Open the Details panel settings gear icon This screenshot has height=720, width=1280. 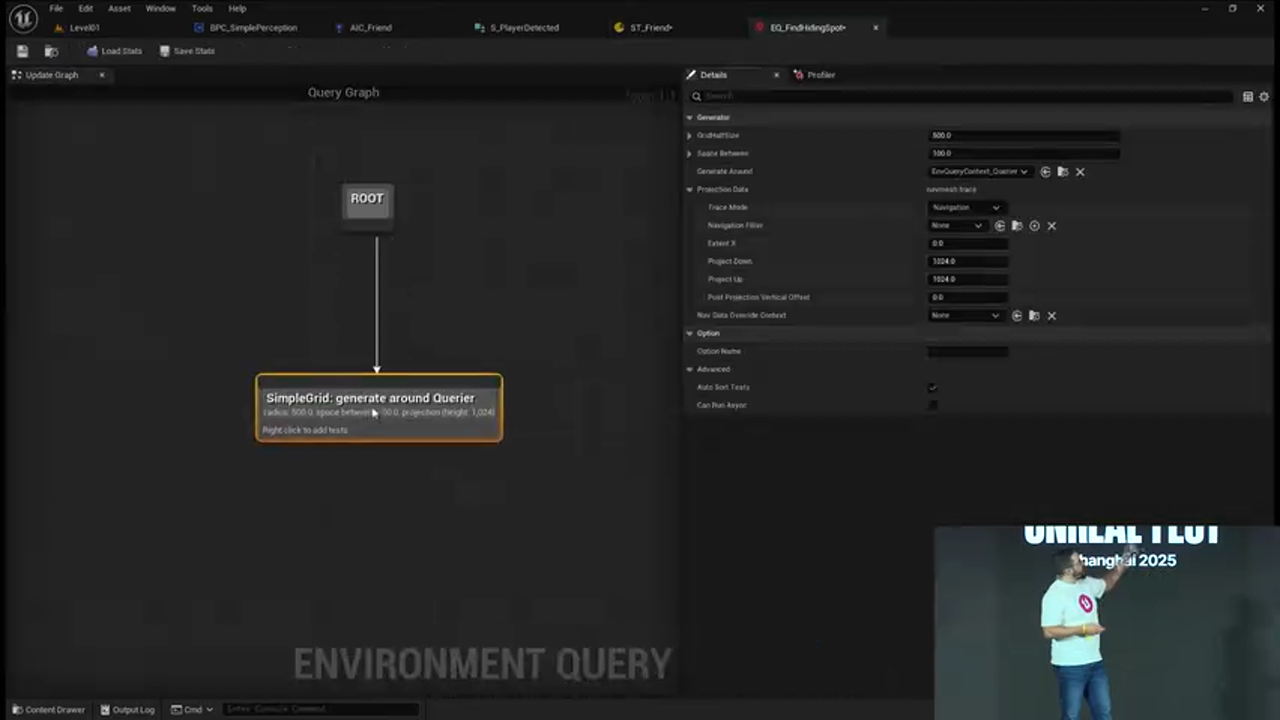tap(1263, 96)
